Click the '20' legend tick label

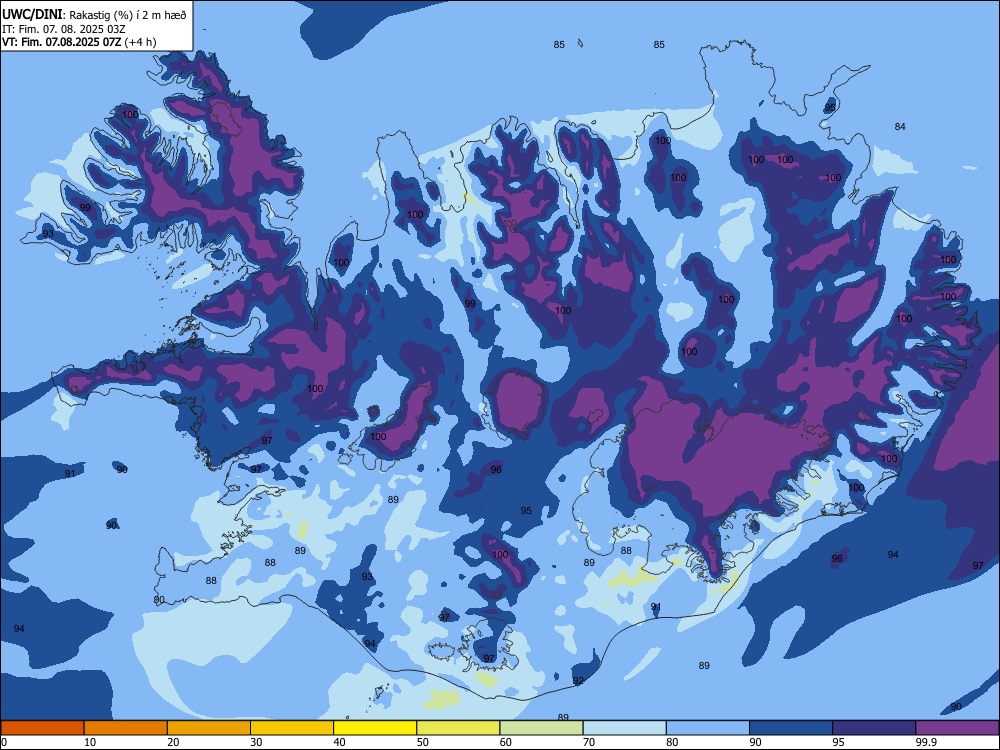tap(173, 742)
